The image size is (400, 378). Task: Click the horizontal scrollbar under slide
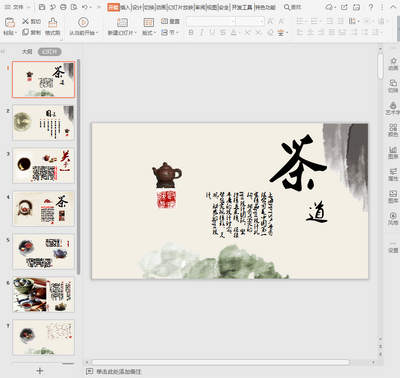tap(220, 362)
